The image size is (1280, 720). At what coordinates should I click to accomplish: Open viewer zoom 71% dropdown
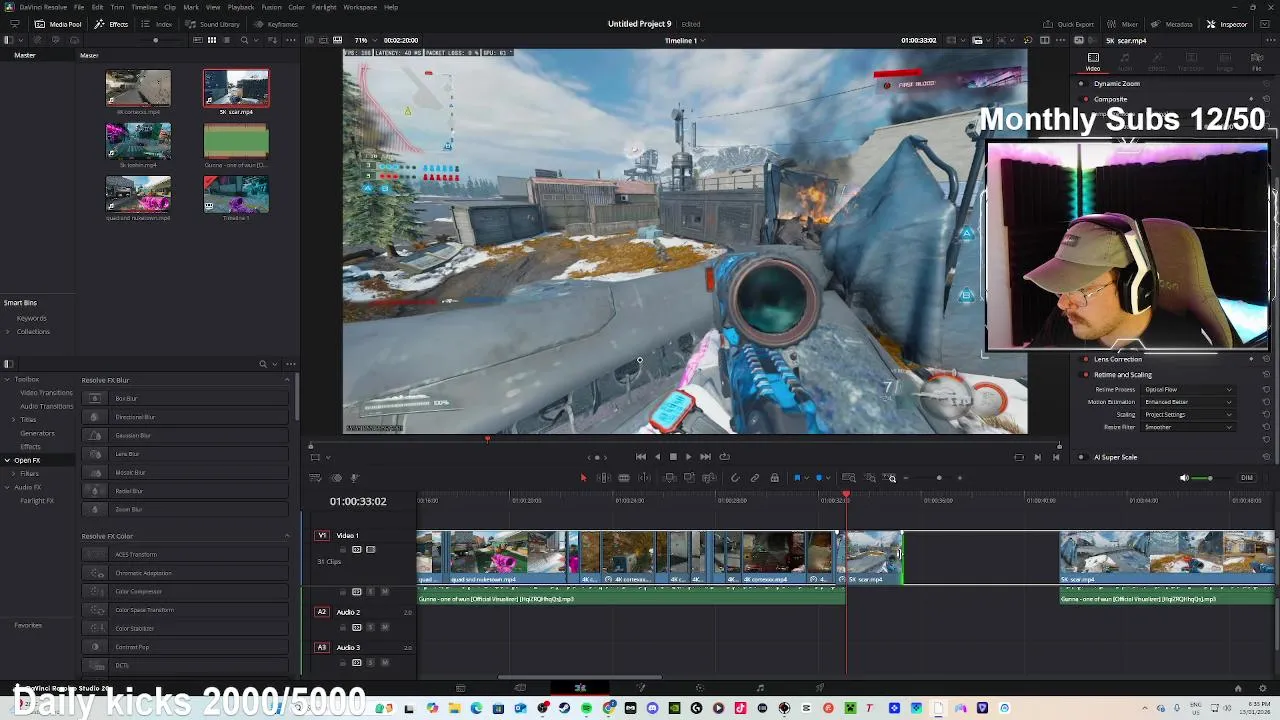364,41
